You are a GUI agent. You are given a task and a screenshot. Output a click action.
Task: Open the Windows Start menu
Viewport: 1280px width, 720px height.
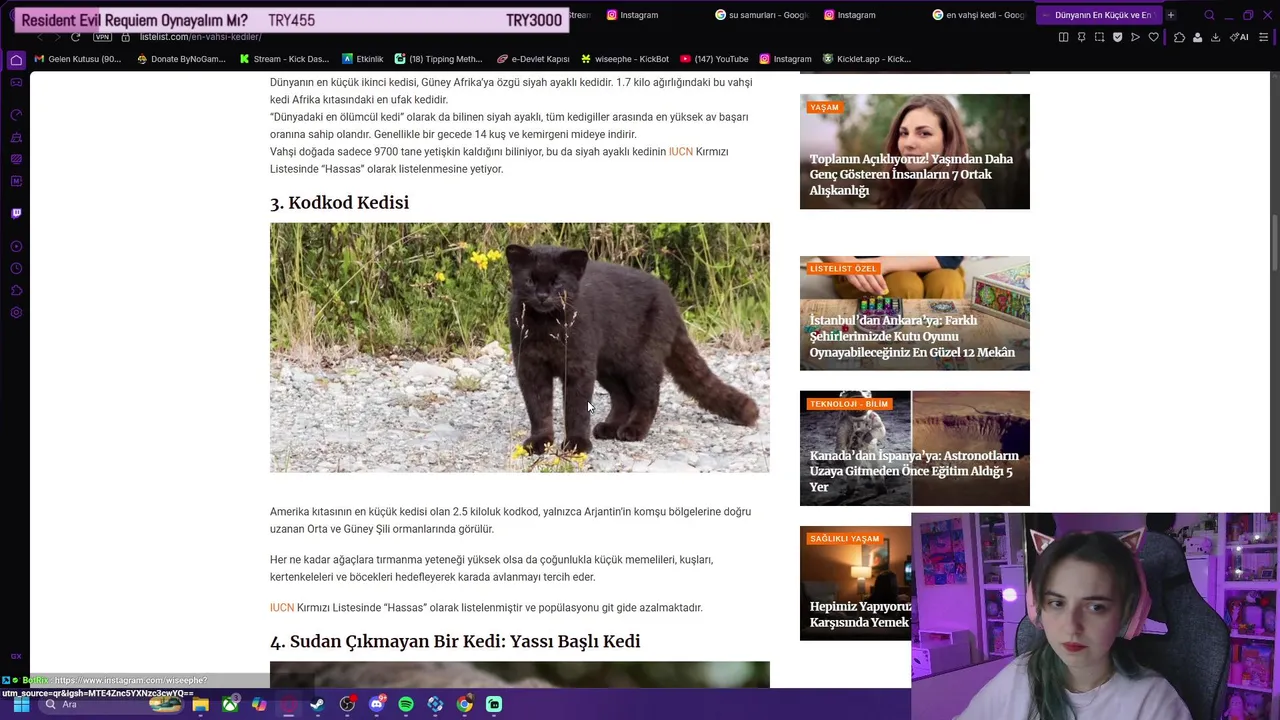21,704
